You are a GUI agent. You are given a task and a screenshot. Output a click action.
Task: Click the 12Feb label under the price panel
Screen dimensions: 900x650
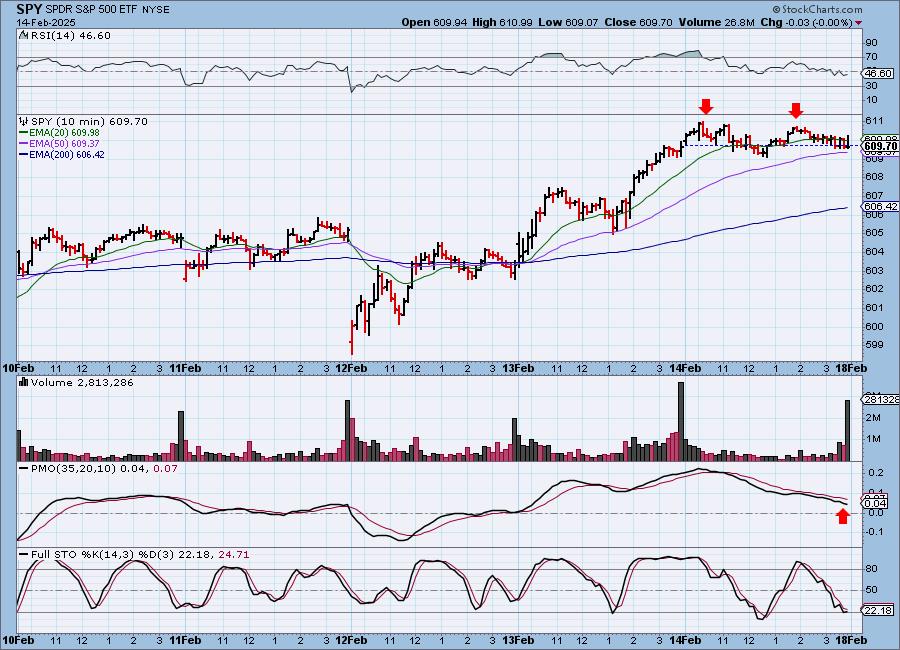point(351,368)
